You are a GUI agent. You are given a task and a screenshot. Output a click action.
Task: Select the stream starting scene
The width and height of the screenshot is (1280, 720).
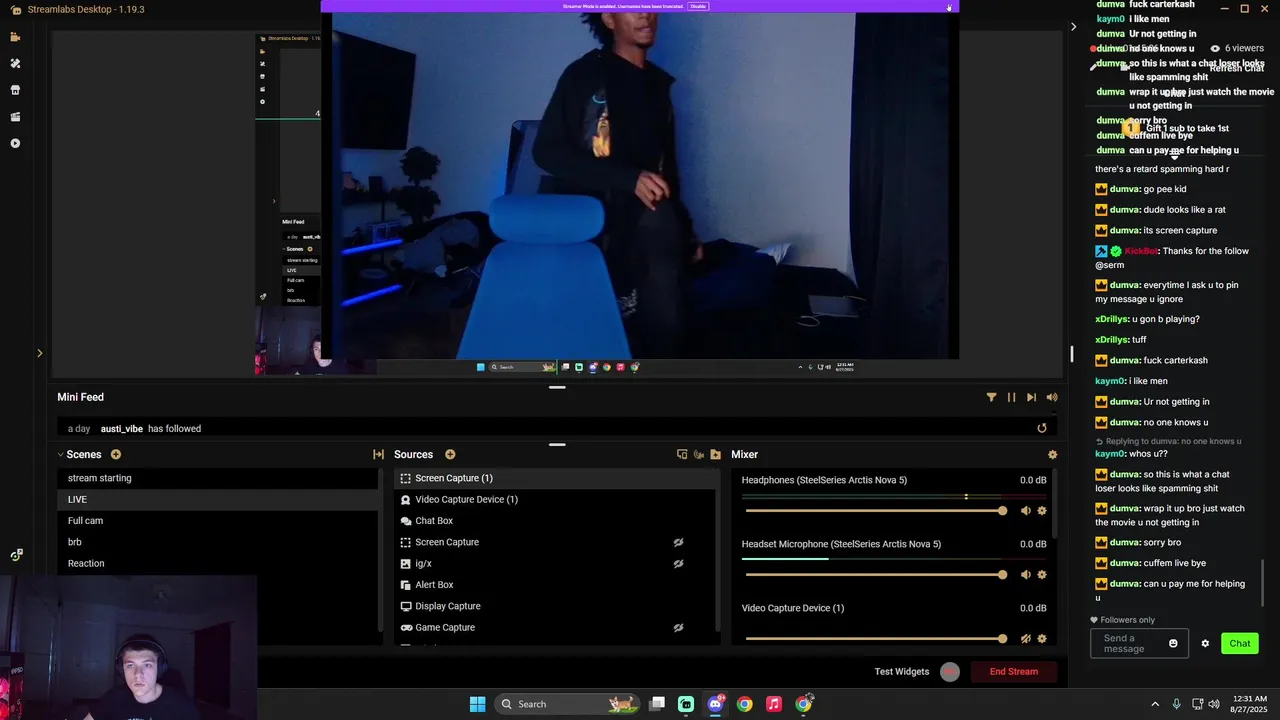tap(218, 478)
